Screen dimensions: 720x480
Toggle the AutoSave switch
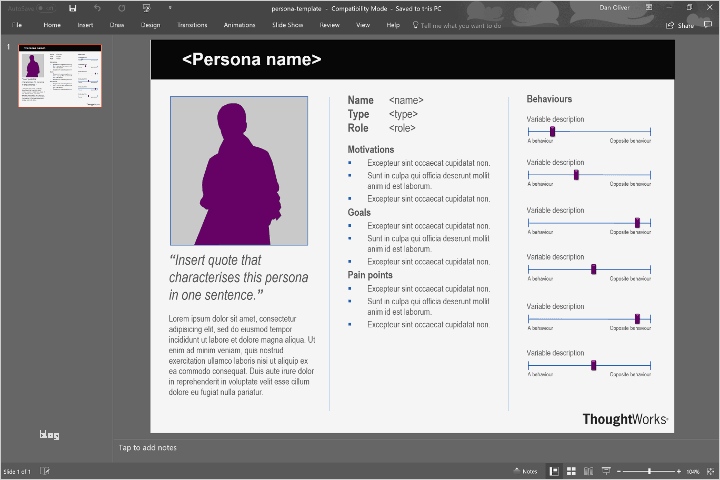click(x=45, y=8)
